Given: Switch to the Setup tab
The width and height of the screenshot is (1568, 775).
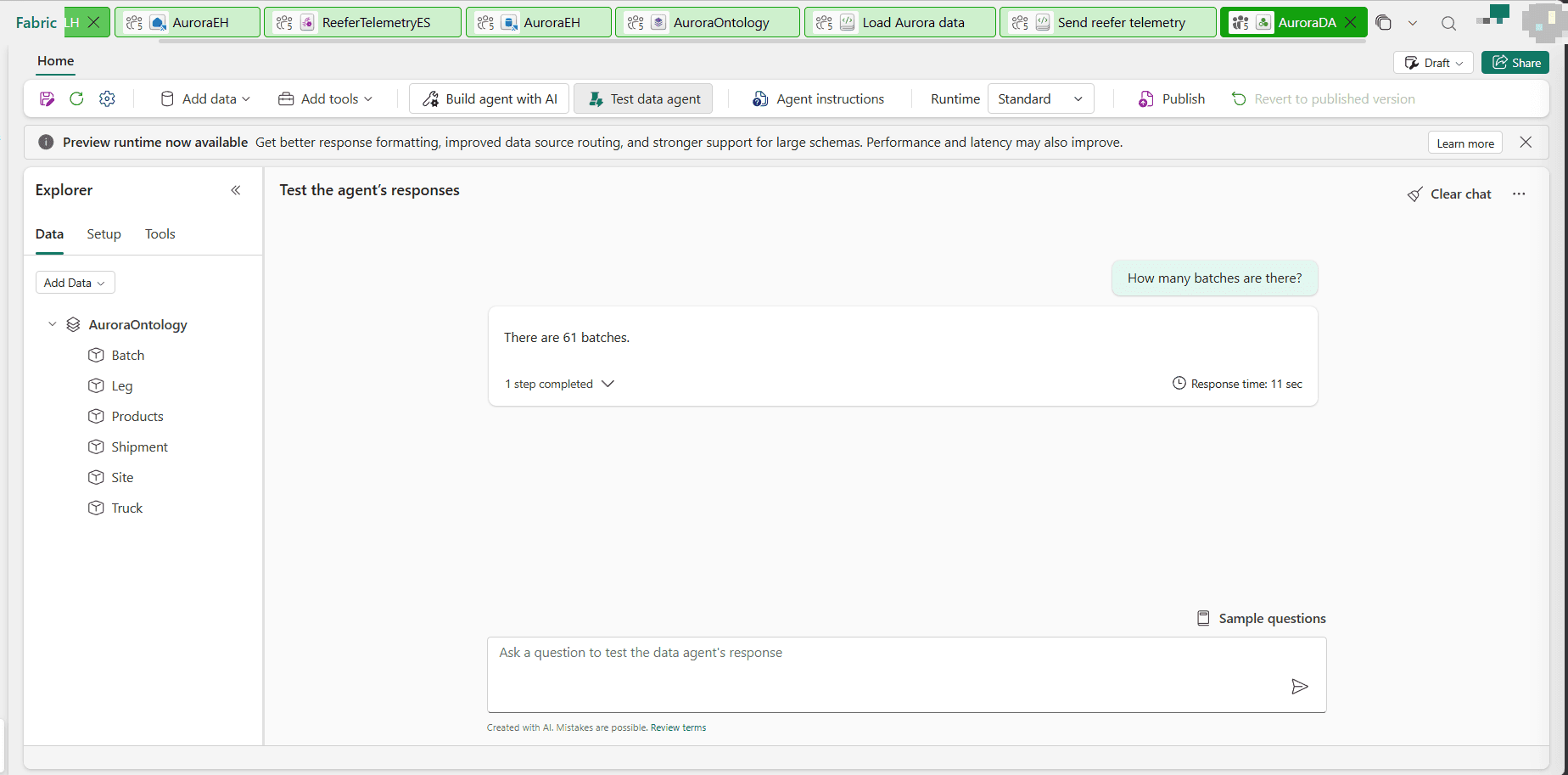Looking at the screenshot, I should [104, 234].
